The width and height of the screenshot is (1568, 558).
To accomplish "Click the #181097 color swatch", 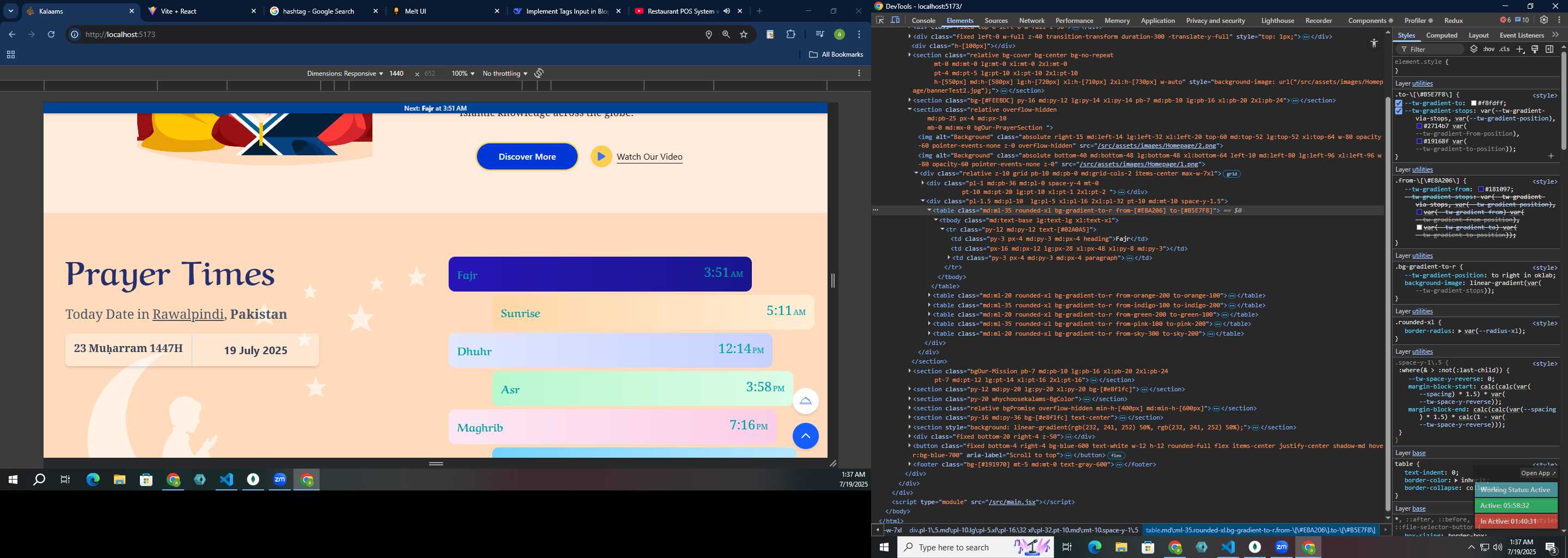I will (x=1481, y=190).
